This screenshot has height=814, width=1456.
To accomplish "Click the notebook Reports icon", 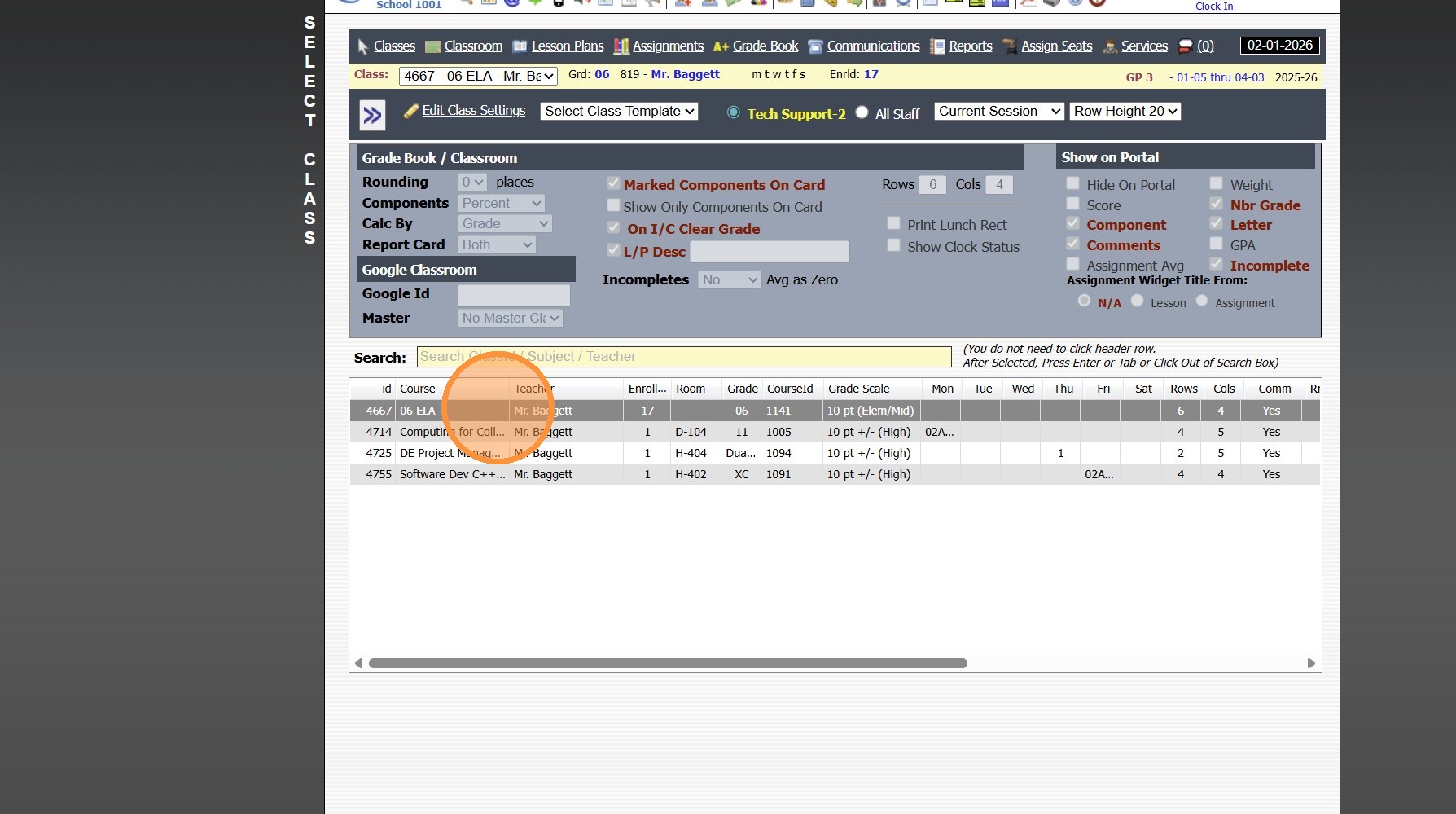I will click(x=937, y=46).
